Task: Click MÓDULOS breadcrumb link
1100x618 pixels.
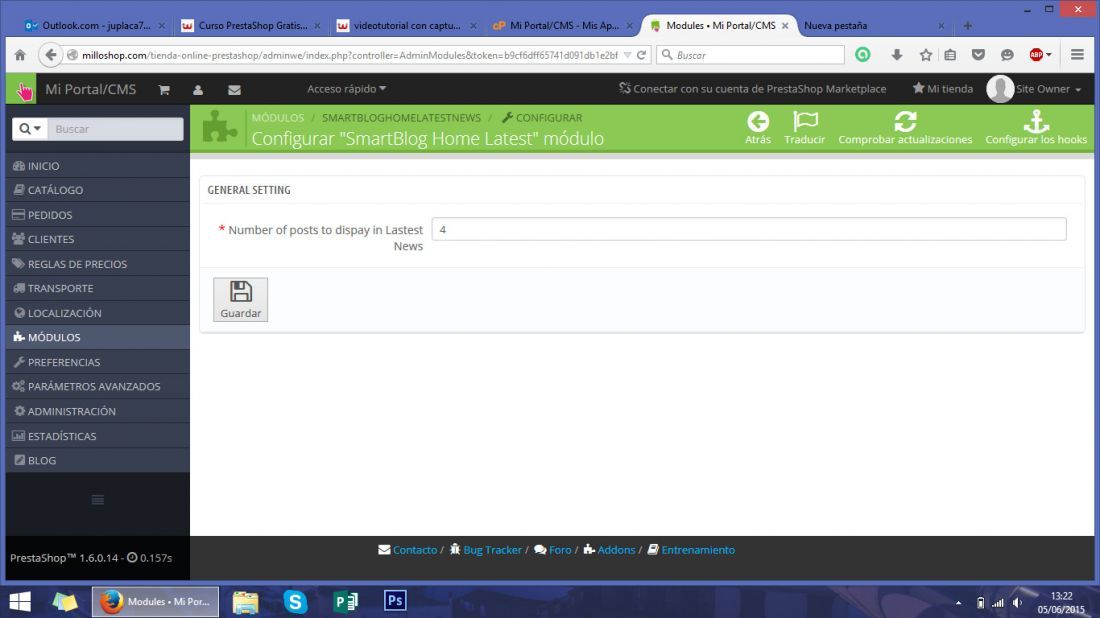Action: pyautogui.click(x=278, y=118)
